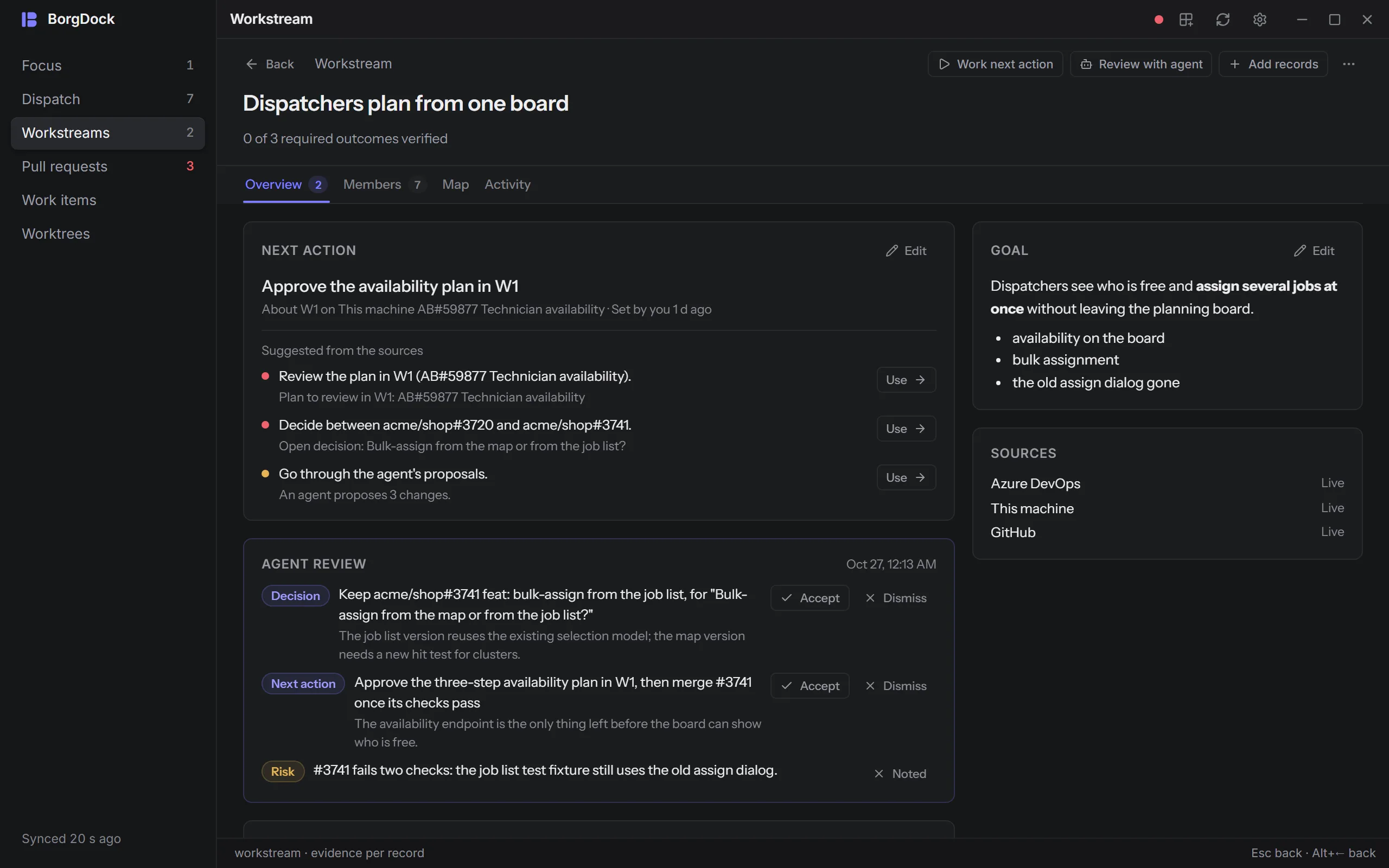This screenshot has width=1389, height=868.
Task: Click the red recording status dot
Action: [x=1159, y=20]
